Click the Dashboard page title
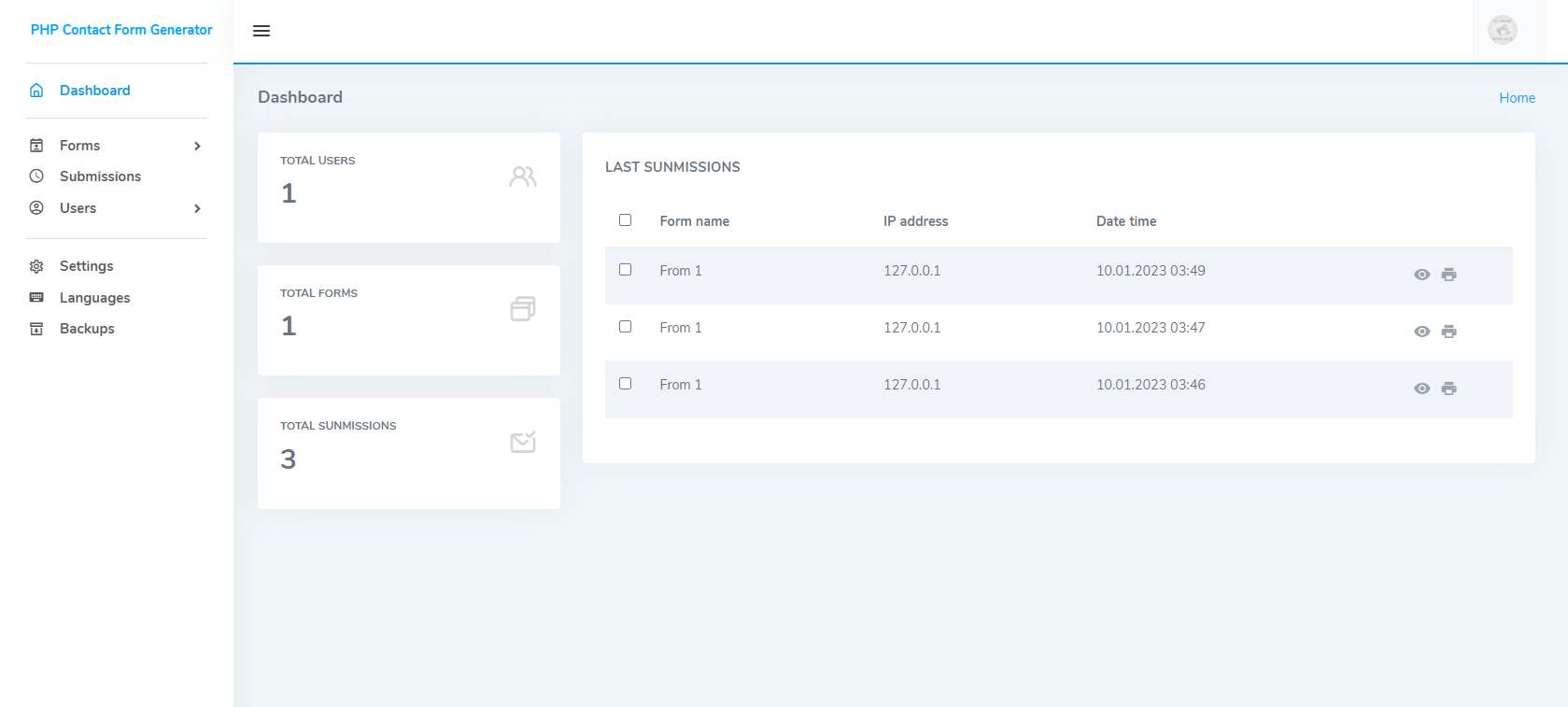Screen dimensions: 1568x707 (300, 97)
